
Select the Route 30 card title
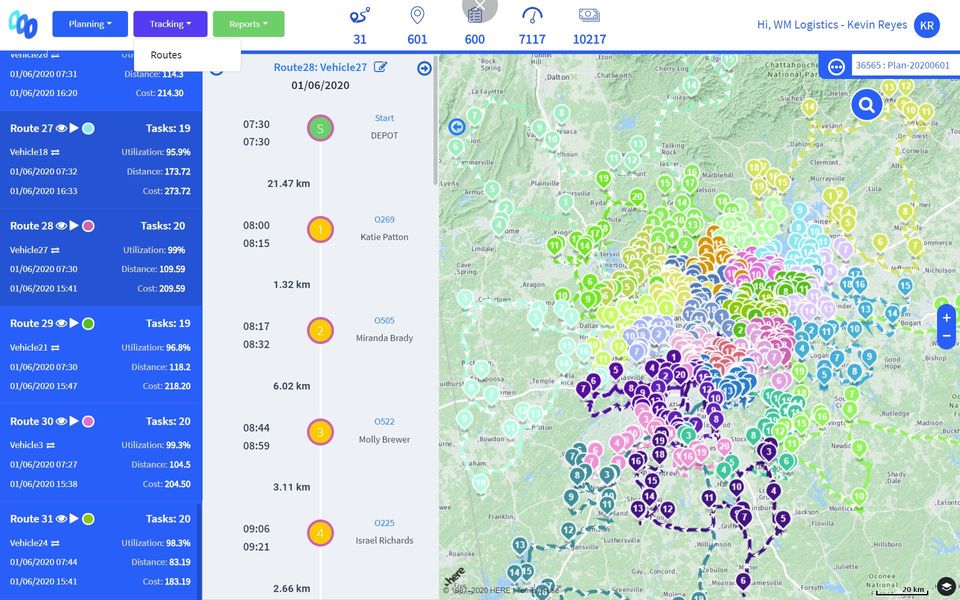31,421
